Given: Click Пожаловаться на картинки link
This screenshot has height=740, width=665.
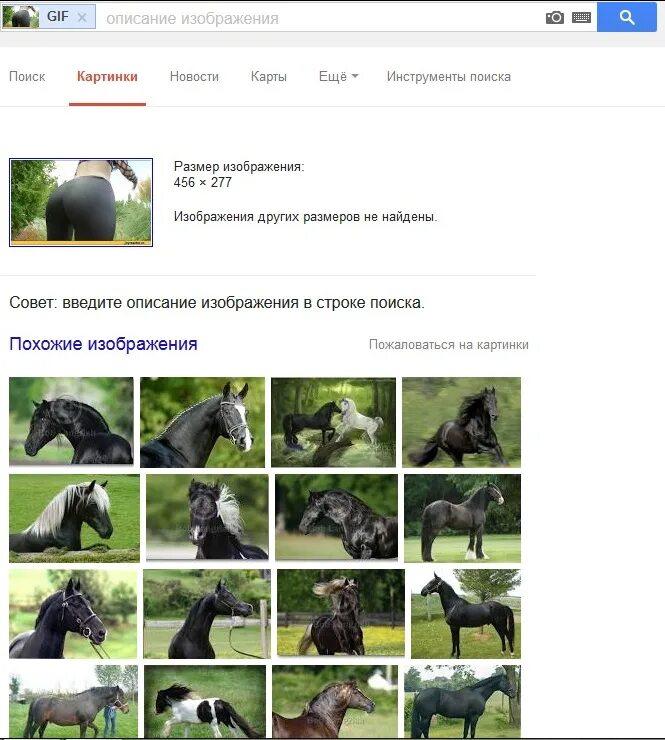Looking at the screenshot, I should click(x=448, y=345).
